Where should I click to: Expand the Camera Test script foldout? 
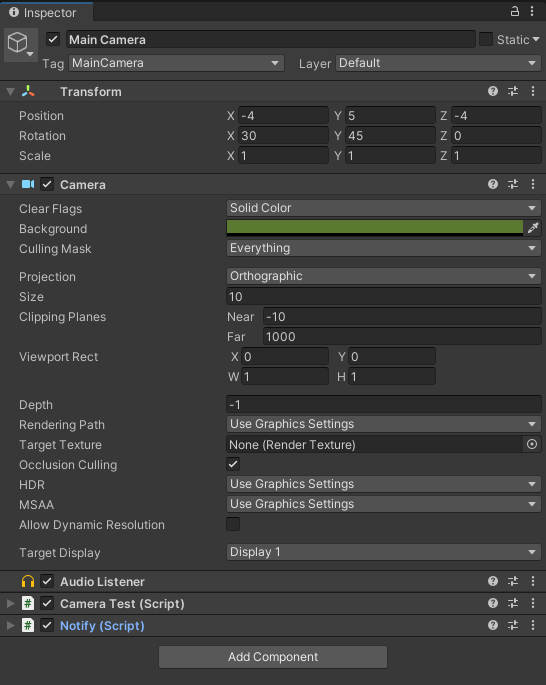10,604
